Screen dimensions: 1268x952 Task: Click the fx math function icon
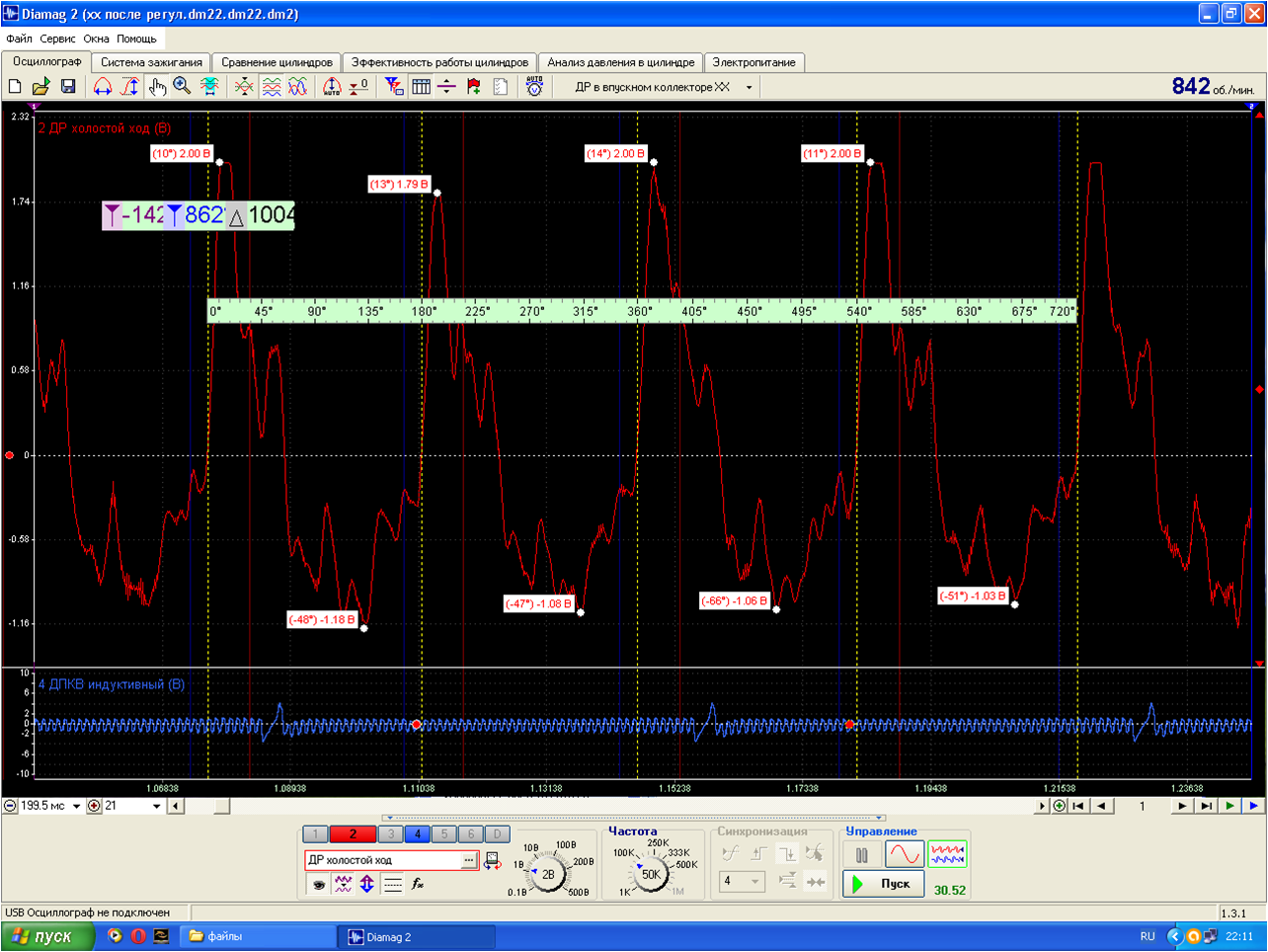point(418,884)
